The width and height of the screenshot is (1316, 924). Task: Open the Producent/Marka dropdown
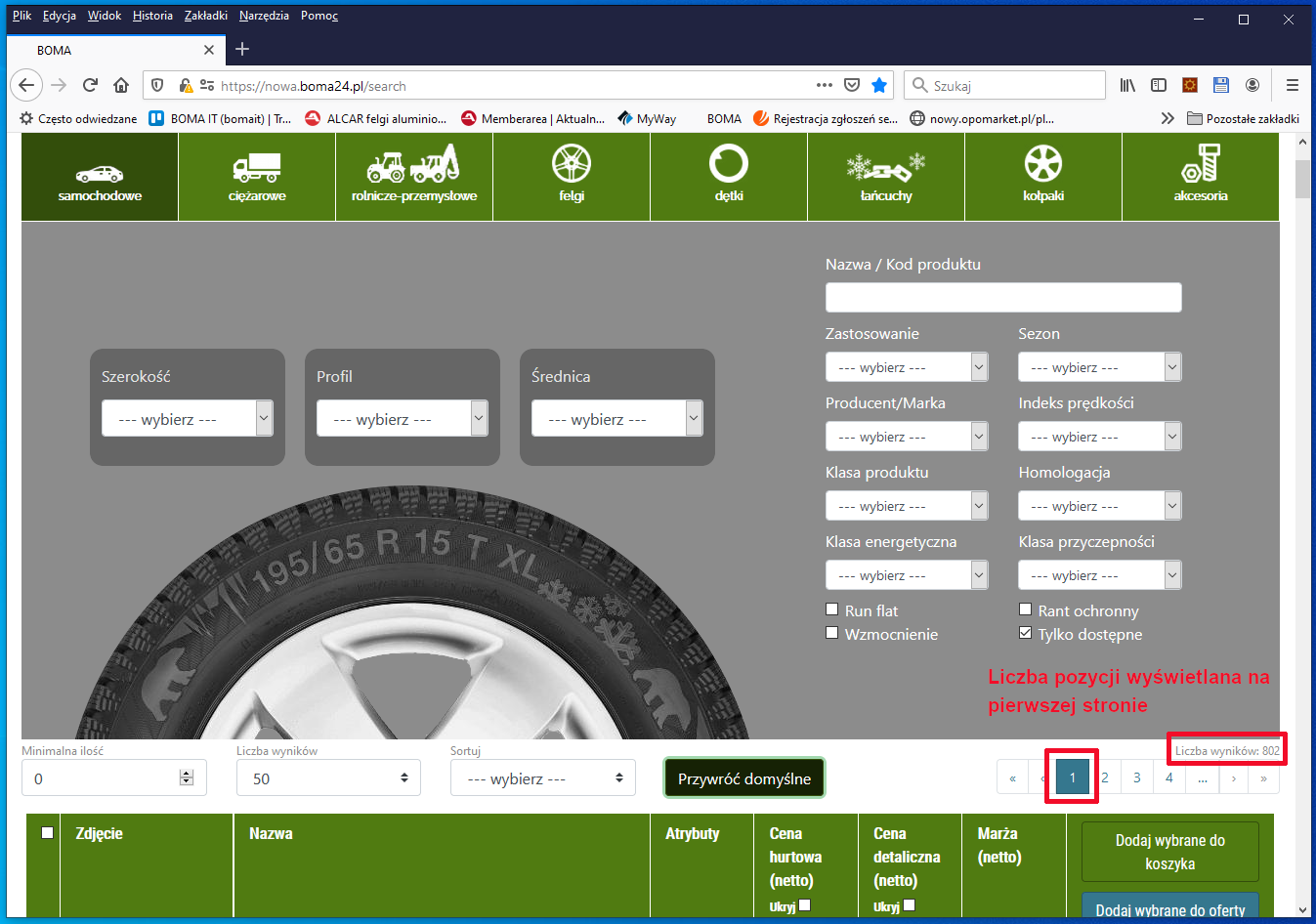(906, 437)
